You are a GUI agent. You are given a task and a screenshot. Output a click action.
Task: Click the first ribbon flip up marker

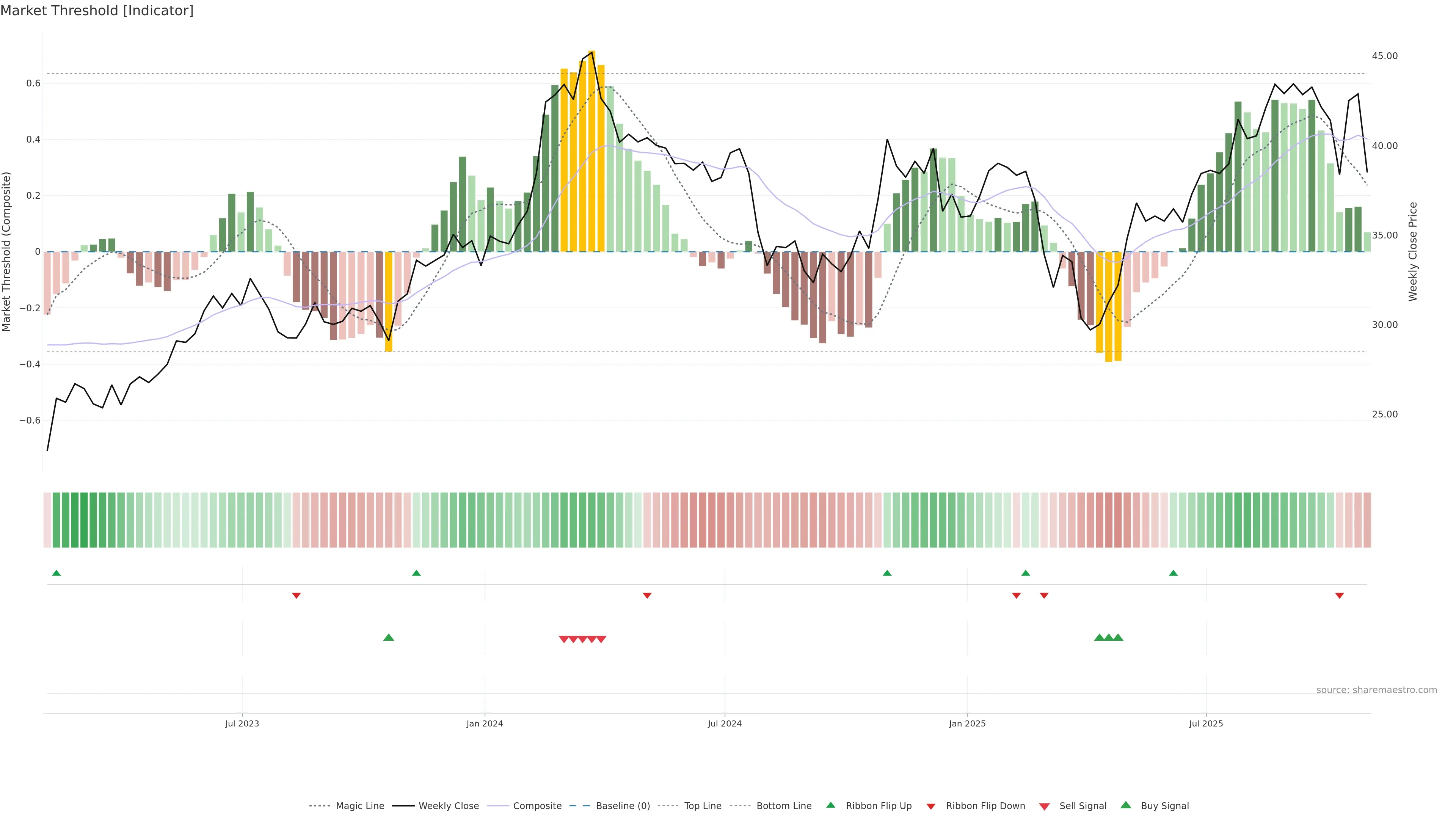(56, 573)
